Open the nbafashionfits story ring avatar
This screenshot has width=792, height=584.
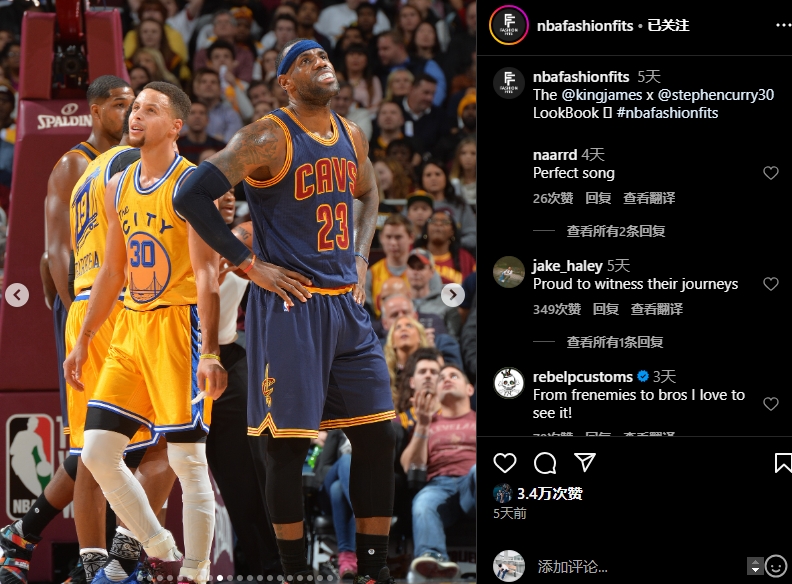coord(509,25)
